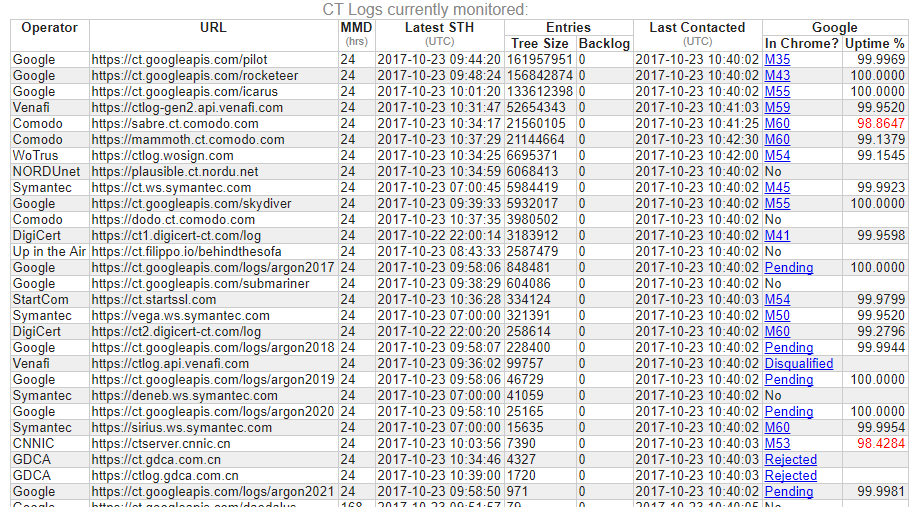Click the M55 link in the skydiver row
Viewport: 917px width, 507px height.
point(777,204)
